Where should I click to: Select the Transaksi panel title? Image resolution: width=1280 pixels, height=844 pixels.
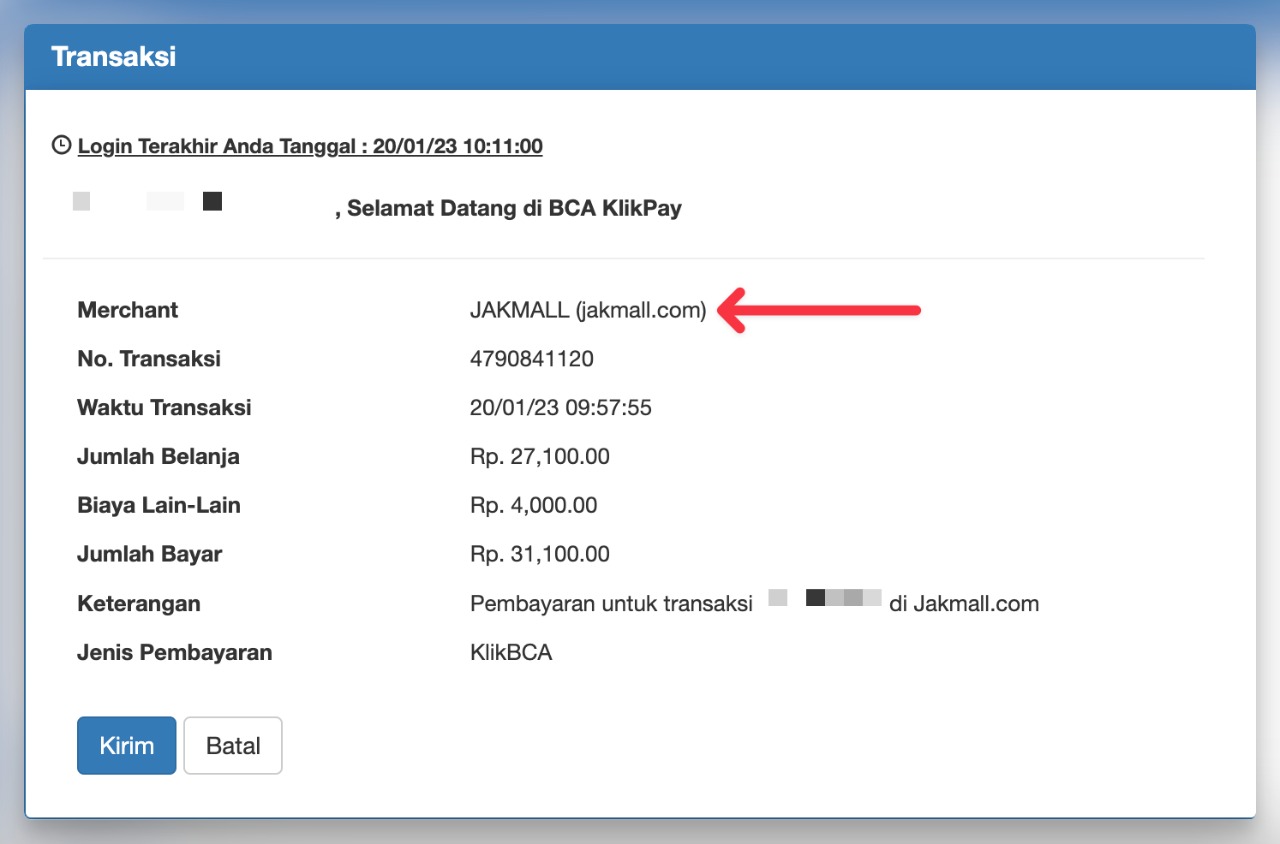(x=113, y=56)
